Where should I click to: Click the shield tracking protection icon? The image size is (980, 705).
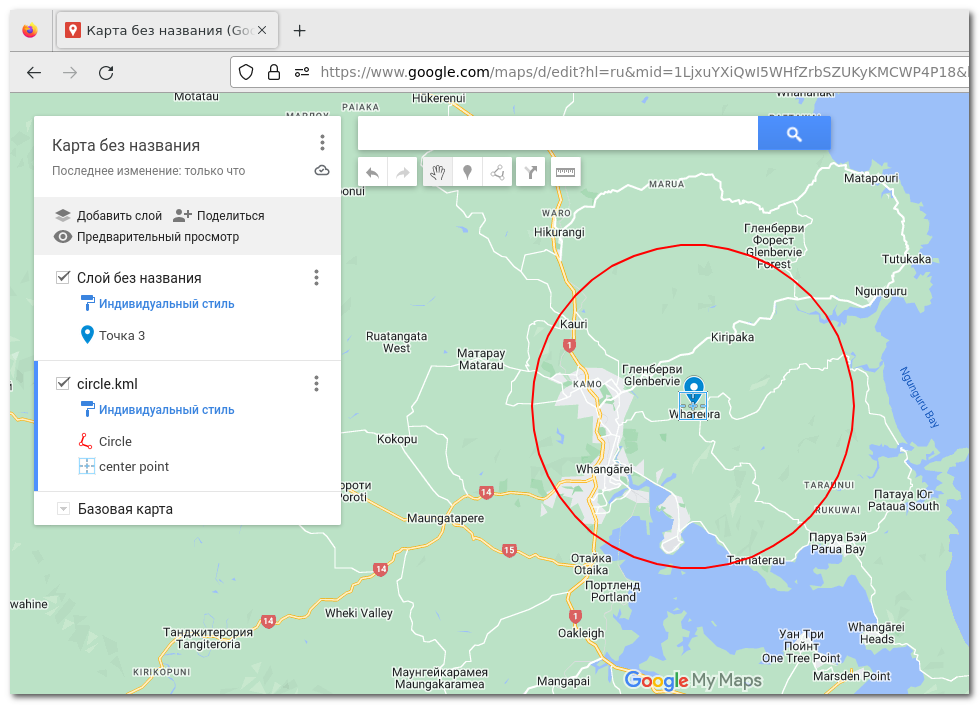pyautogui.click(x=246, y=72)
